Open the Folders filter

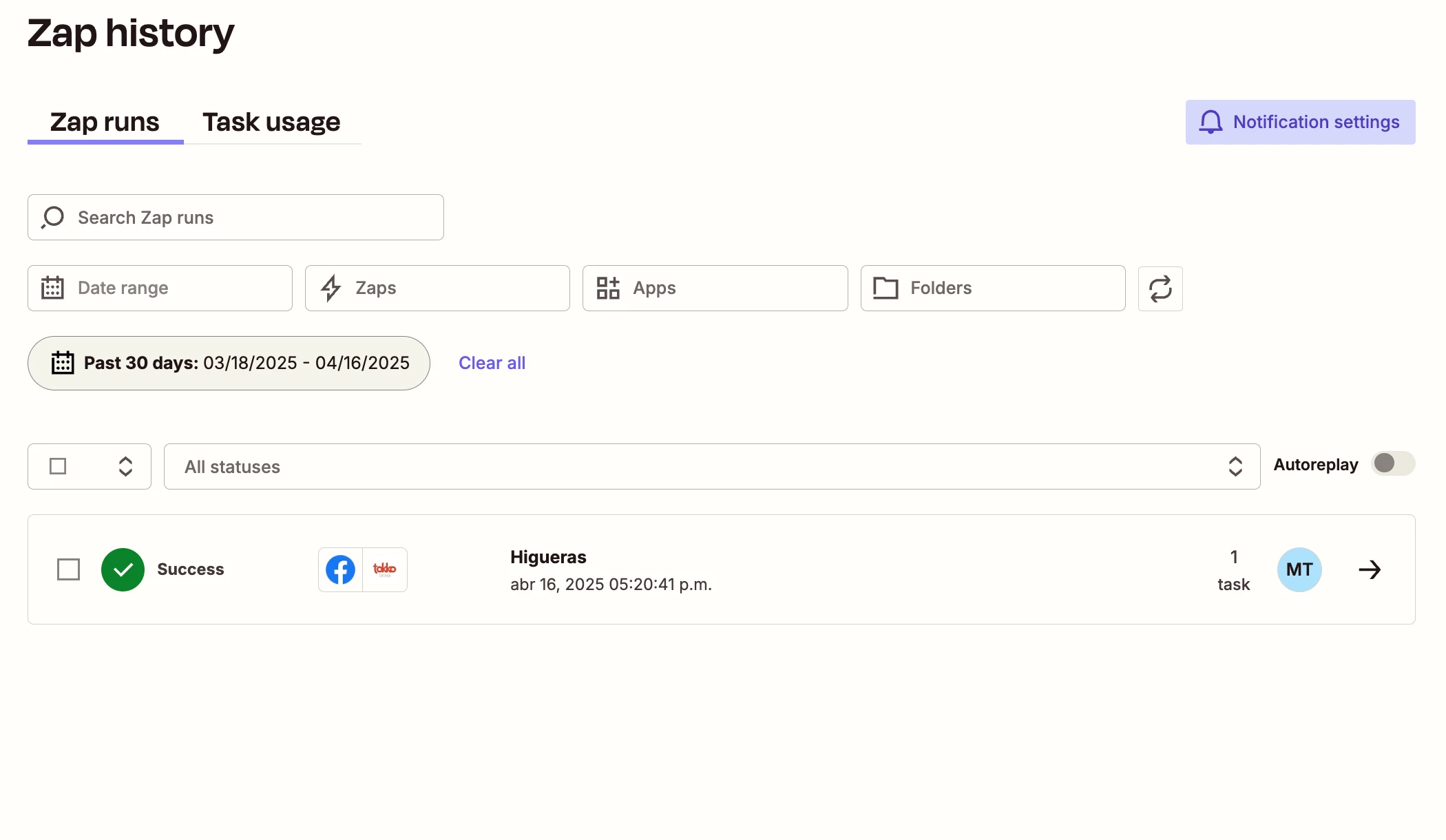pyautogui.click(x=992, y=288)
